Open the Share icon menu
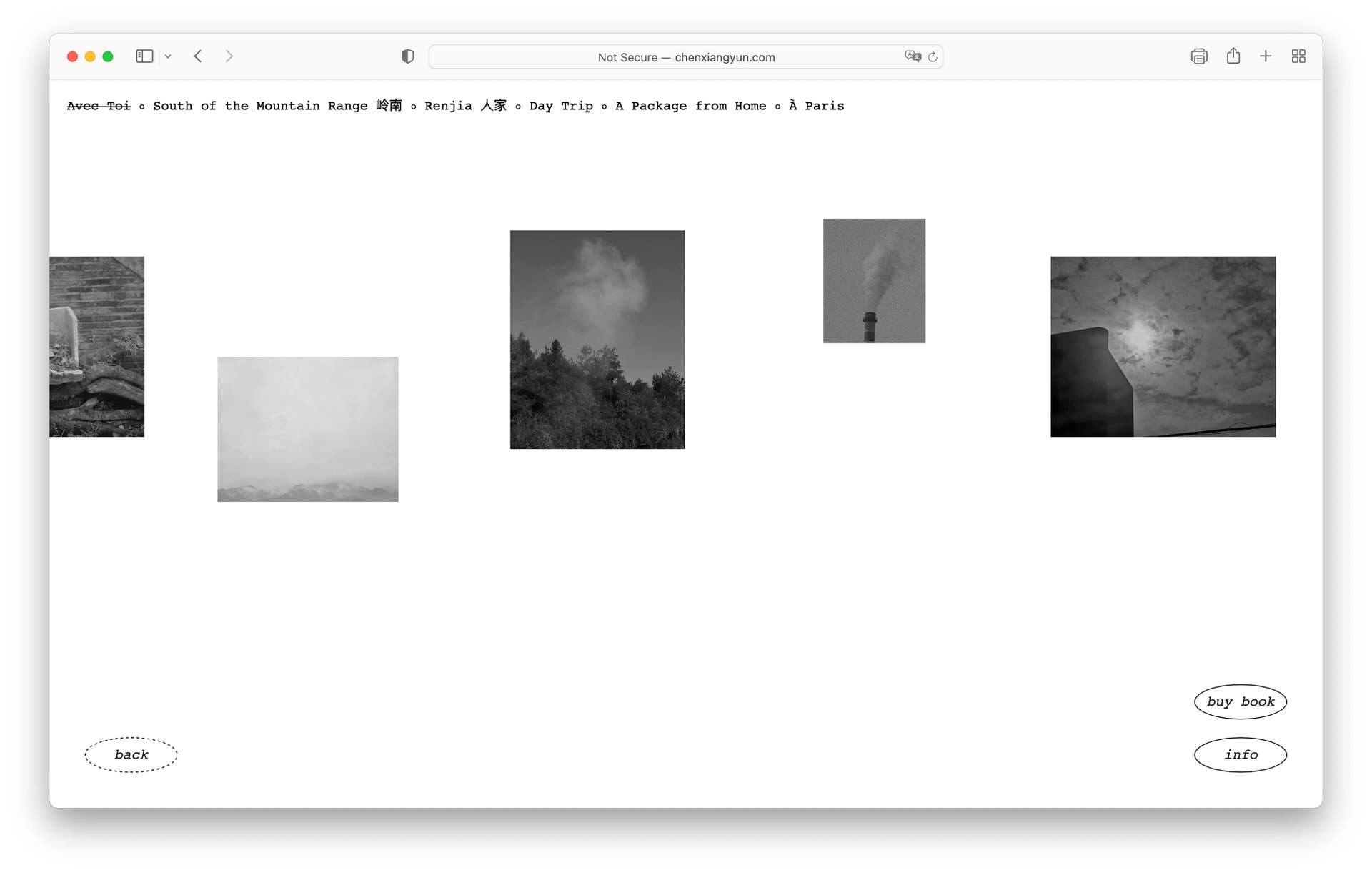This screenshot has width=1372, height=873. (1233, 56)
